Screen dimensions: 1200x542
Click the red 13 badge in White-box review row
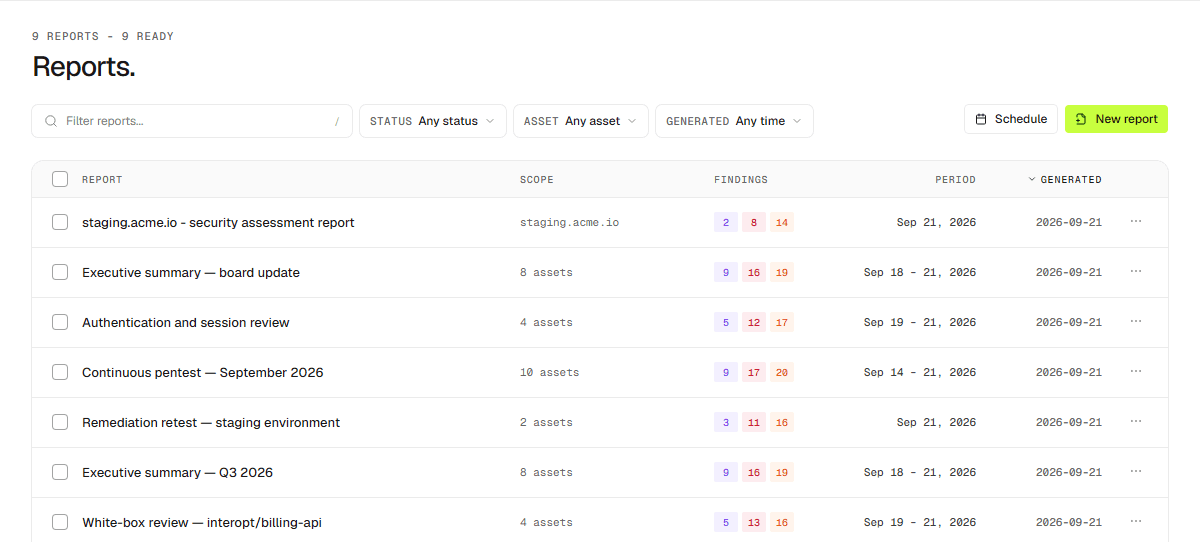click(754, 522)
